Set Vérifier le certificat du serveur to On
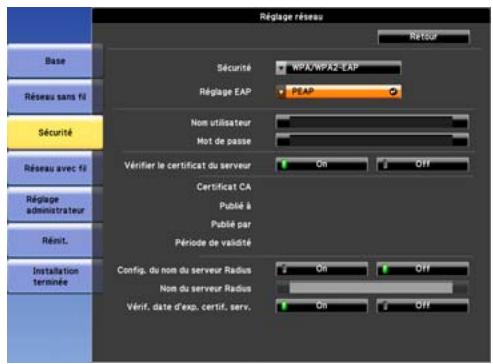493x364 pixels. click(x=322, y=164)
